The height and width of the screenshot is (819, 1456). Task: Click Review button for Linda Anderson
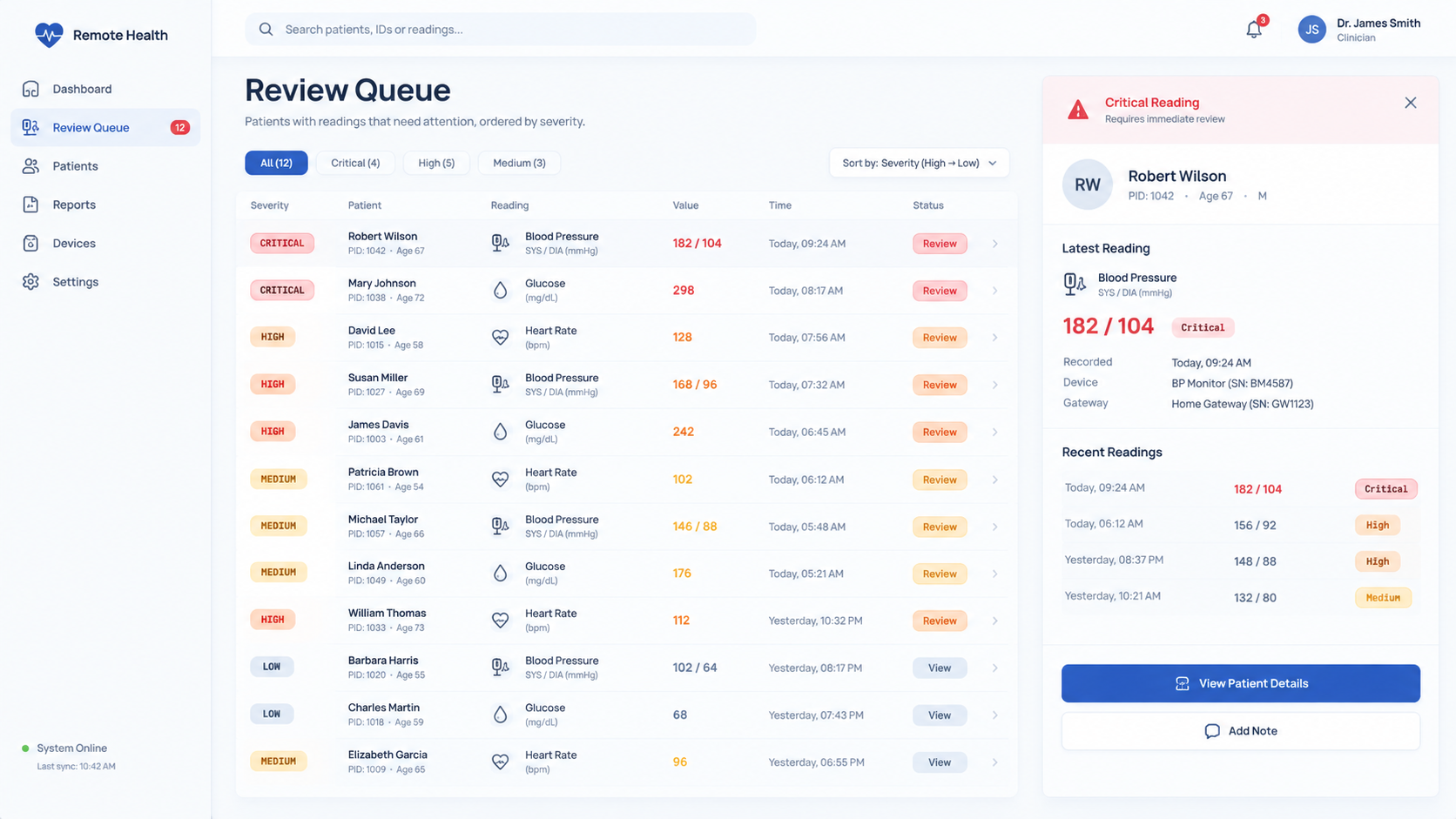(x=940, y=574)
